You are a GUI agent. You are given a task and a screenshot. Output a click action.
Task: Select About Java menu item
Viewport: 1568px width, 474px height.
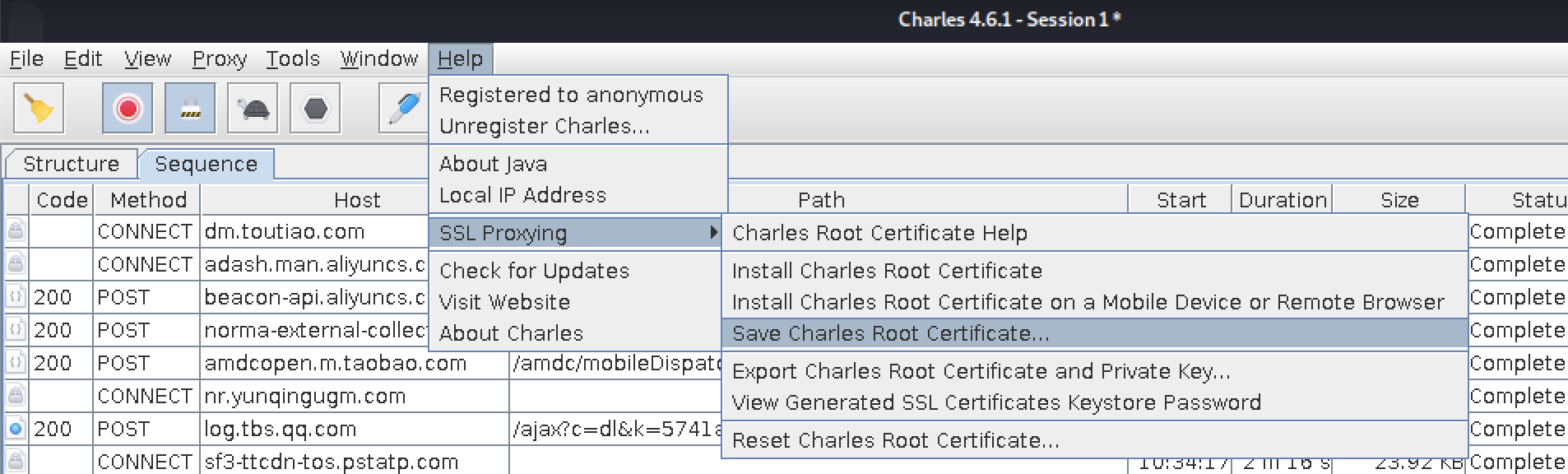(578, 164)
